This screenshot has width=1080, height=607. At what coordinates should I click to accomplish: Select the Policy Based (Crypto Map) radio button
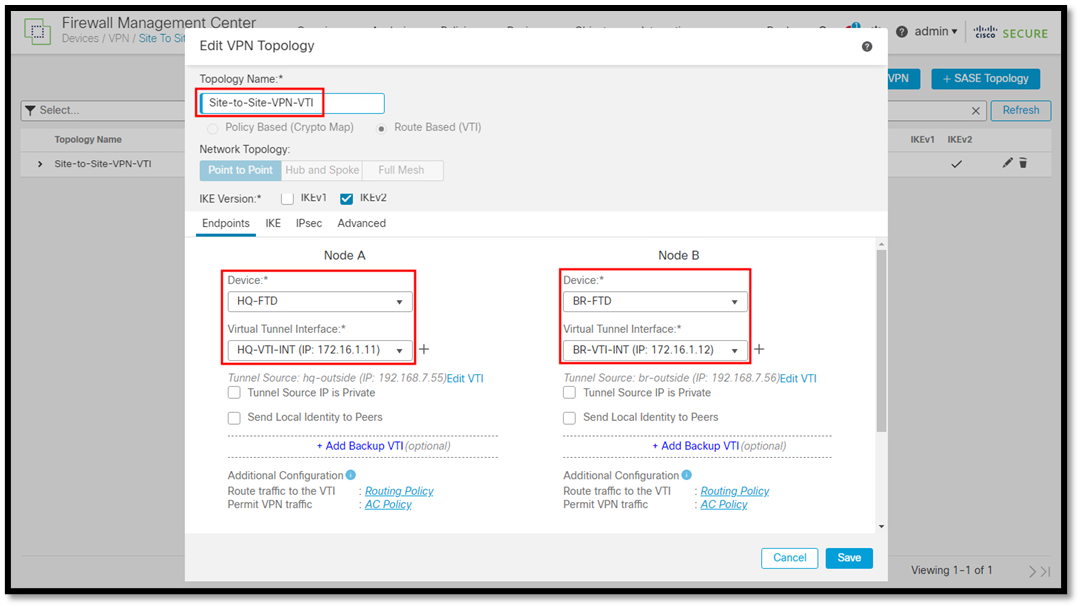coord(212,128)
